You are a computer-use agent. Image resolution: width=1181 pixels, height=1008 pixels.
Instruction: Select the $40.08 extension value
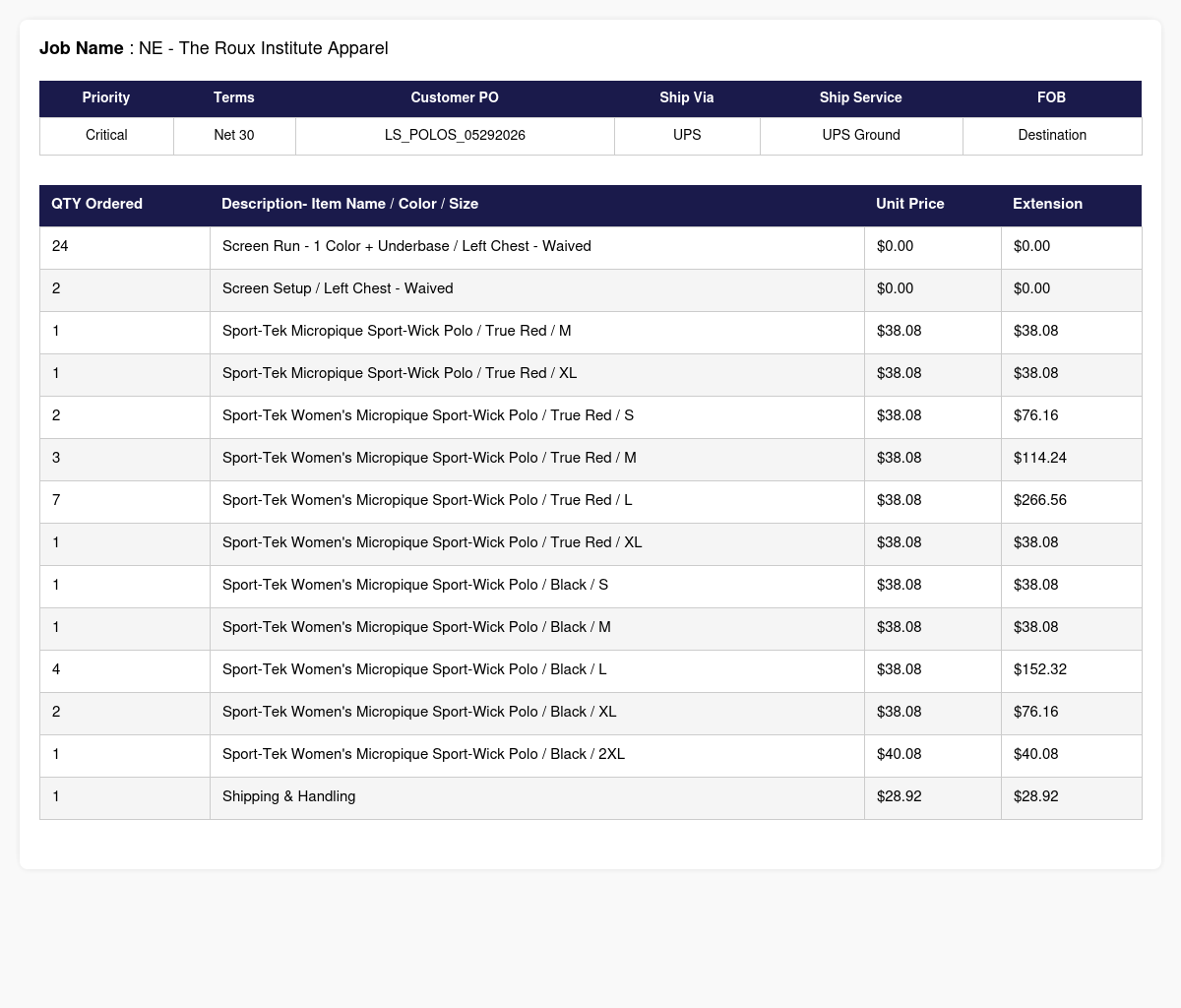pos(1036,754)
